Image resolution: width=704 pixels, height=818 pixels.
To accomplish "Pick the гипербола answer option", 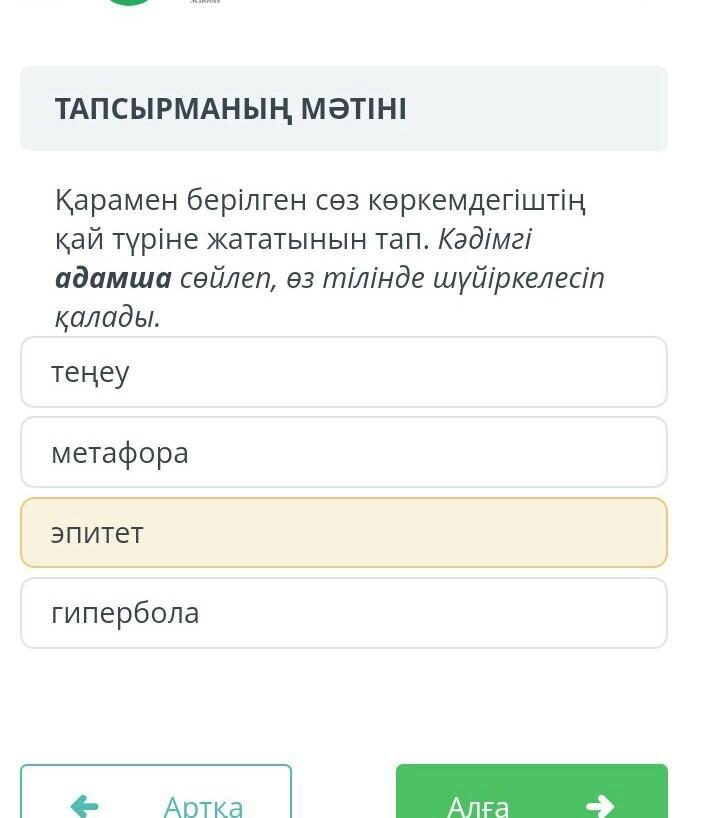I will click(x=343, y=613).
